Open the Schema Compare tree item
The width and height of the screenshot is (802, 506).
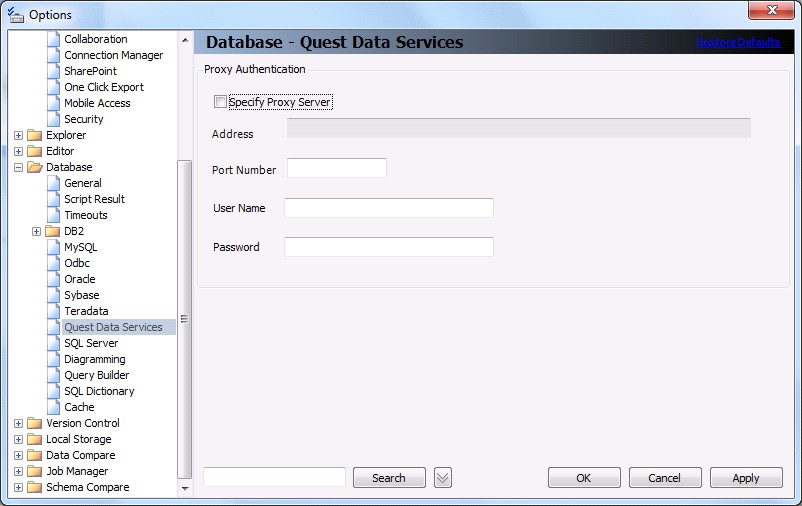point(88,488)
